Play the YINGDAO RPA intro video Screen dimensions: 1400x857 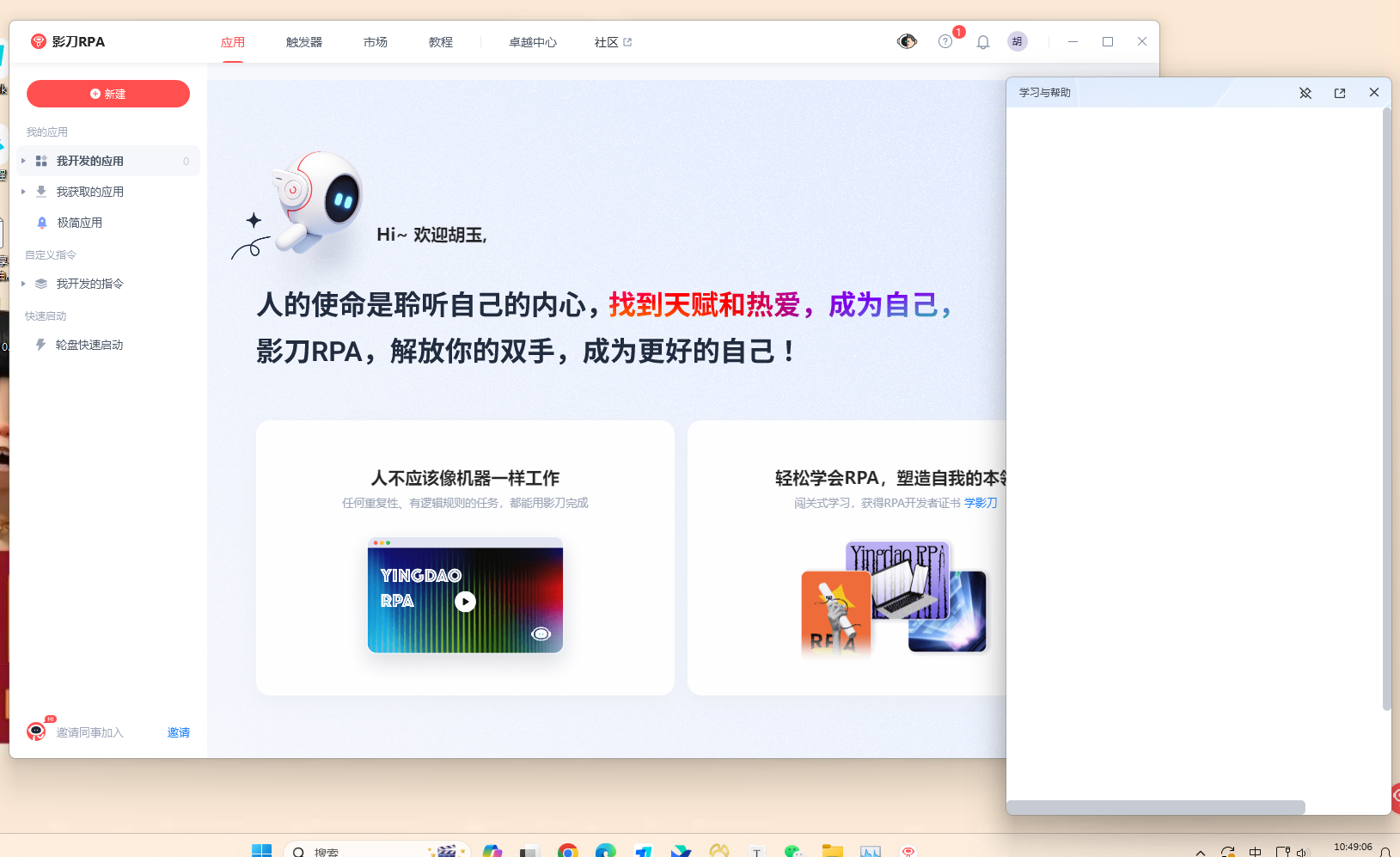tap(465, 602)
